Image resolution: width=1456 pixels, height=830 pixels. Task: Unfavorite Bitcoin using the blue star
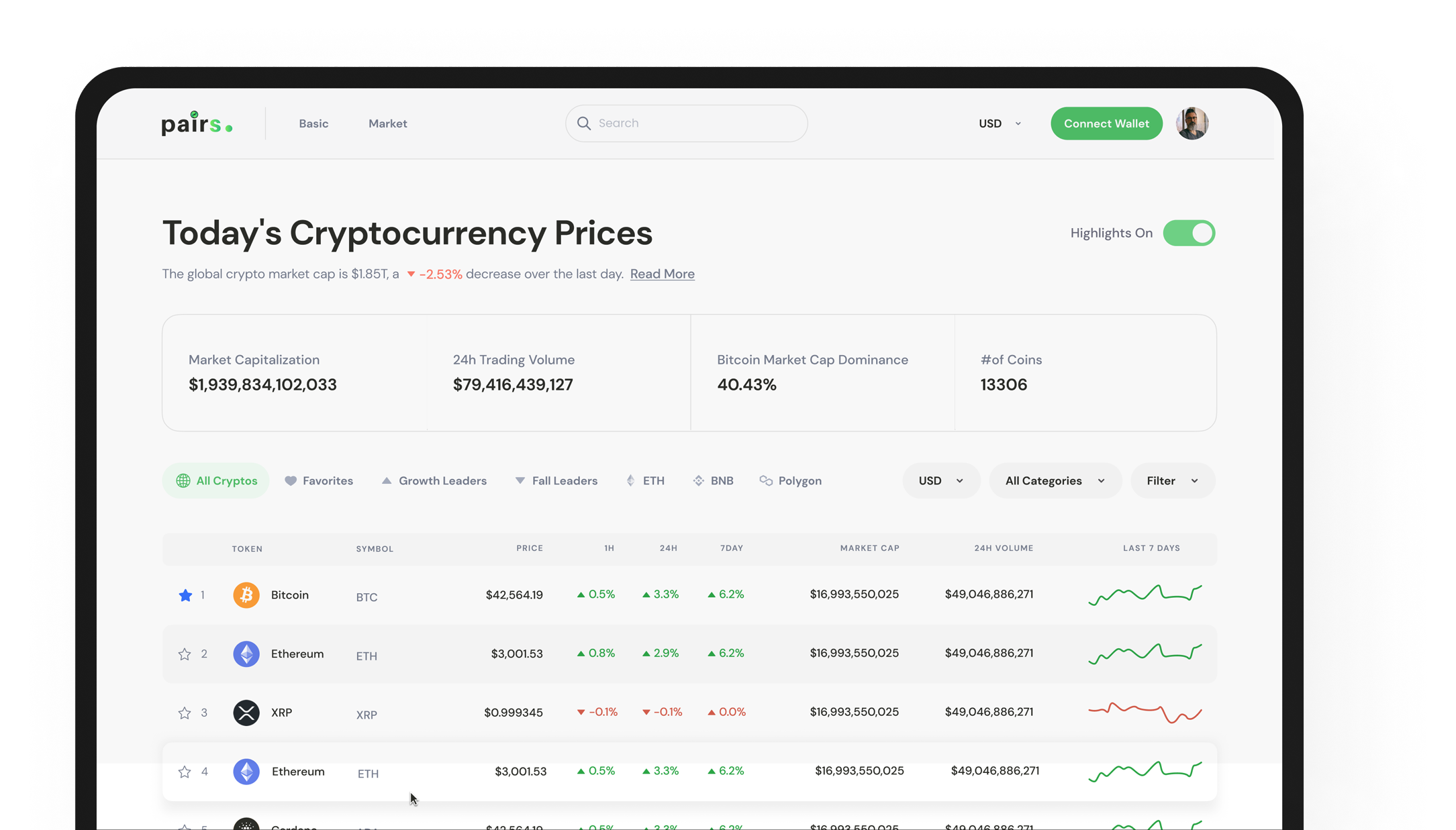point(185,595)
